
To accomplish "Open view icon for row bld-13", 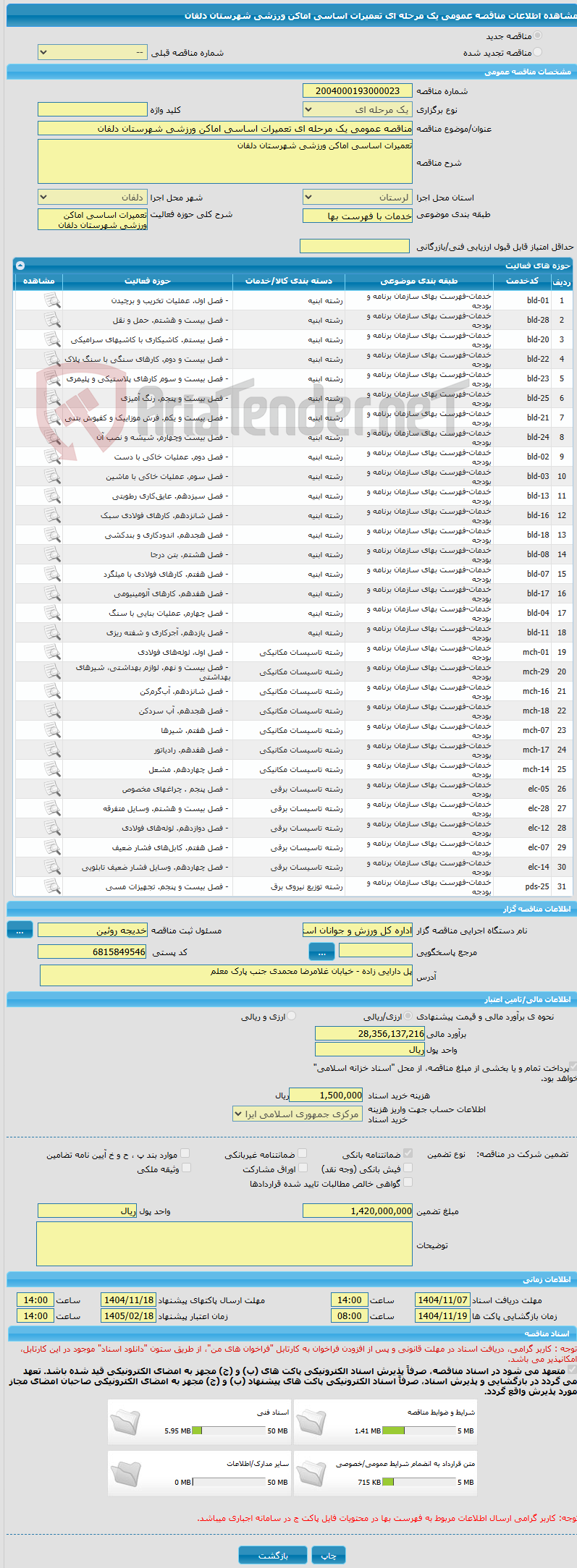I will 52,496.
